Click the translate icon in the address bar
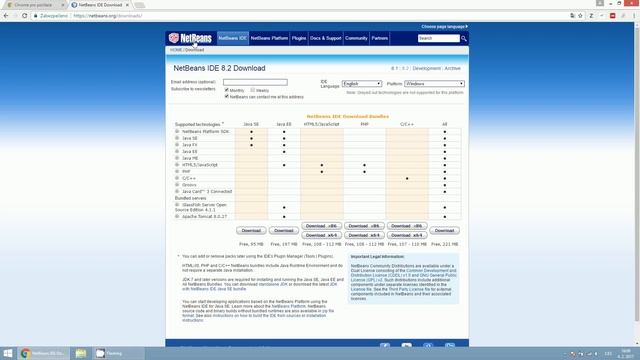Image resolution: width=640 pixels, height=360 pixels. tap(572, 16)
